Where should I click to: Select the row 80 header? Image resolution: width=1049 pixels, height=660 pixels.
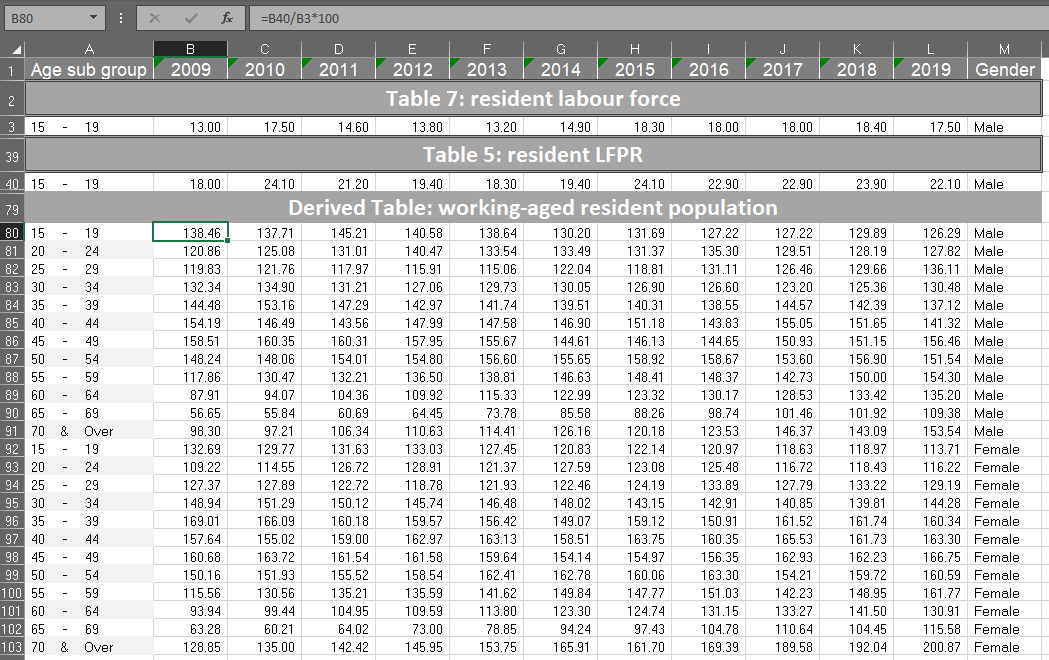[x=10, y=233]
